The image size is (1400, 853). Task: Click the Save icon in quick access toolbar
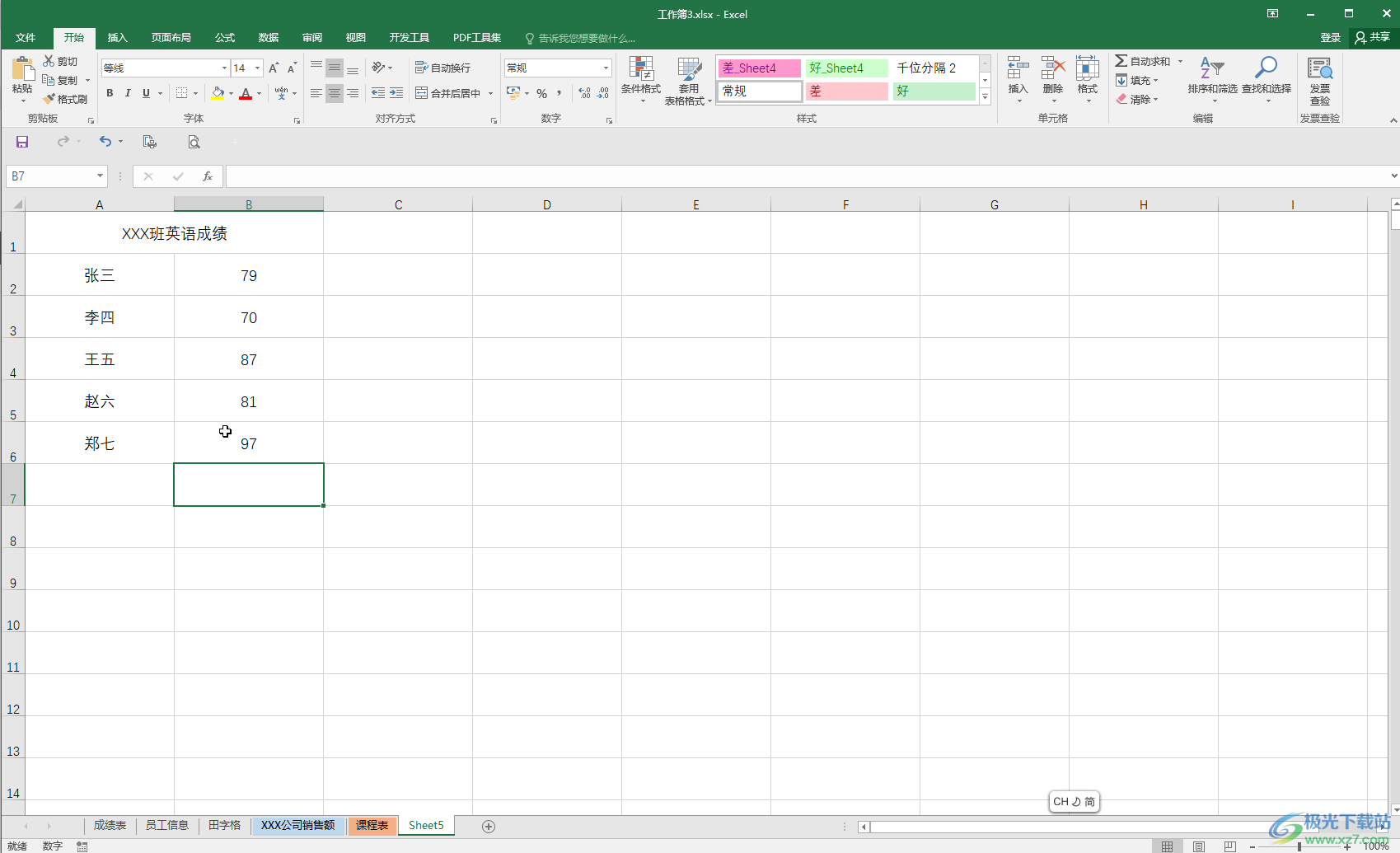22,142
